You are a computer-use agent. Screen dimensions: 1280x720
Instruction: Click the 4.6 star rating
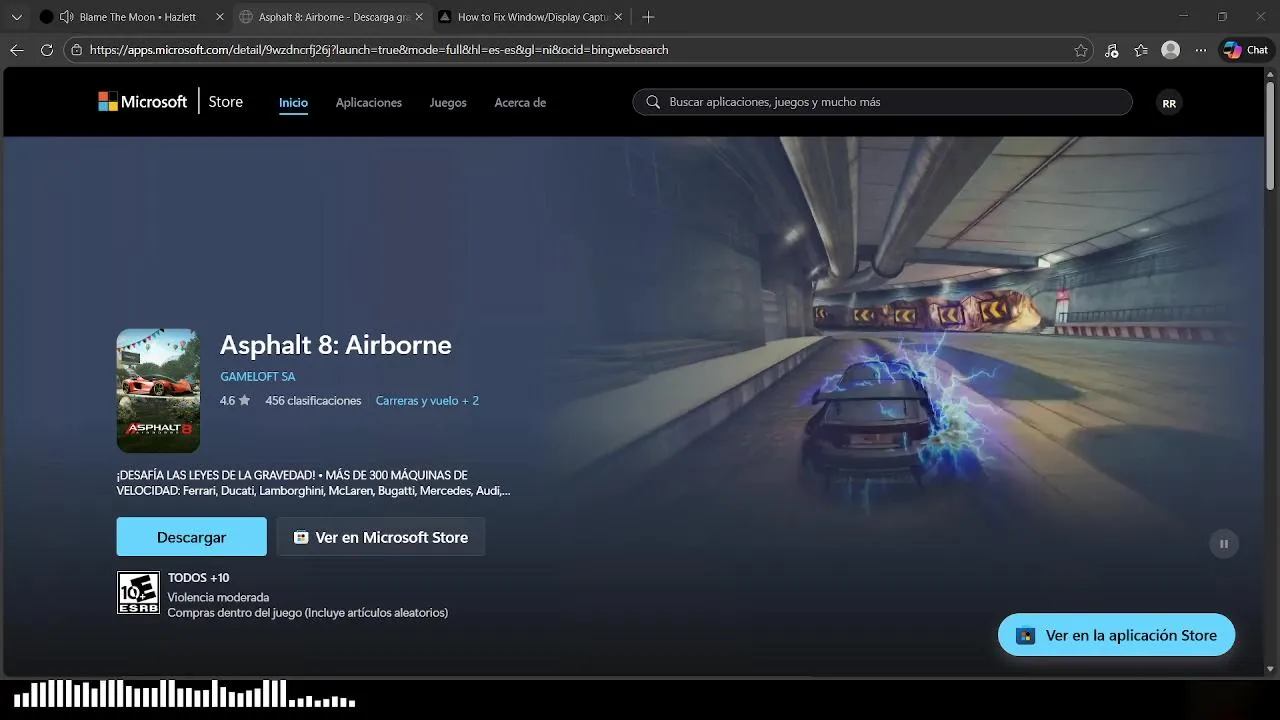235,401
